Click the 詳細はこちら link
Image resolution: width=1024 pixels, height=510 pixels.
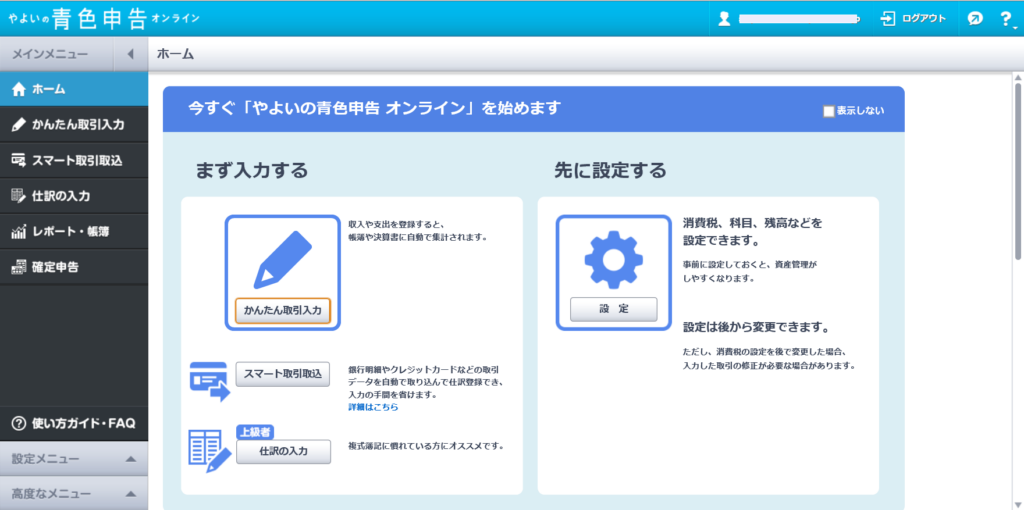pyautogui.click(x=373, y=407)
